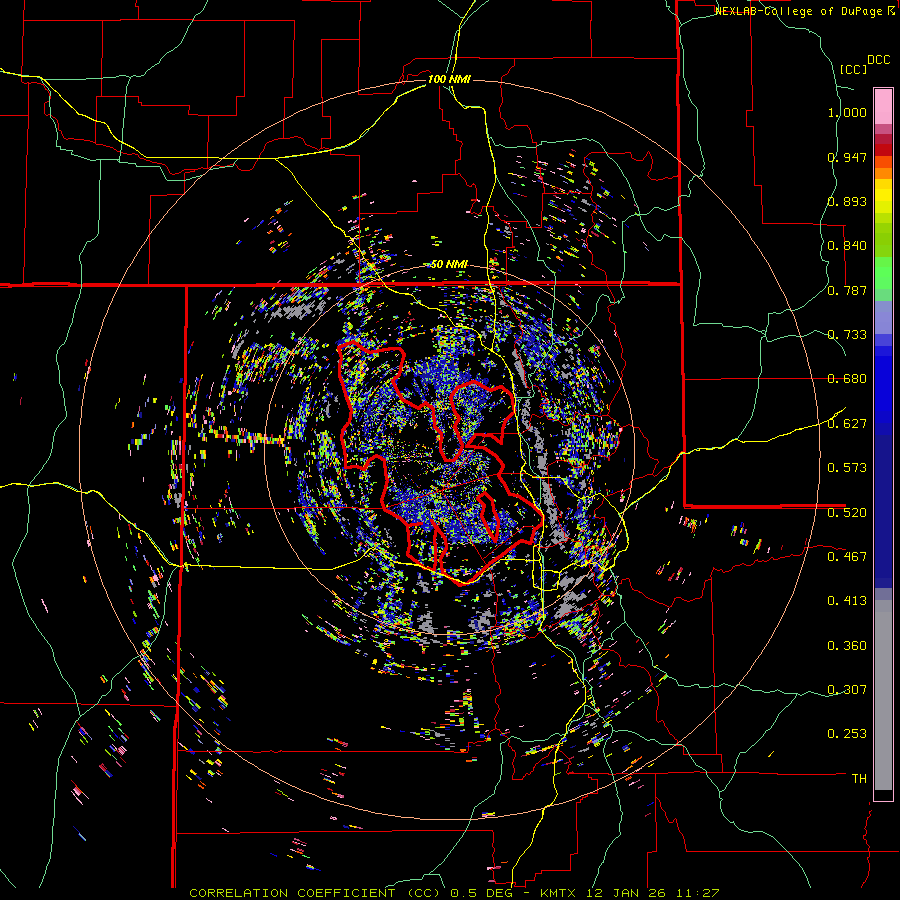The width and height of the screenshot is (900, 900).
Task: Click the 100 NMI range ring label
Action: point(449,79)
